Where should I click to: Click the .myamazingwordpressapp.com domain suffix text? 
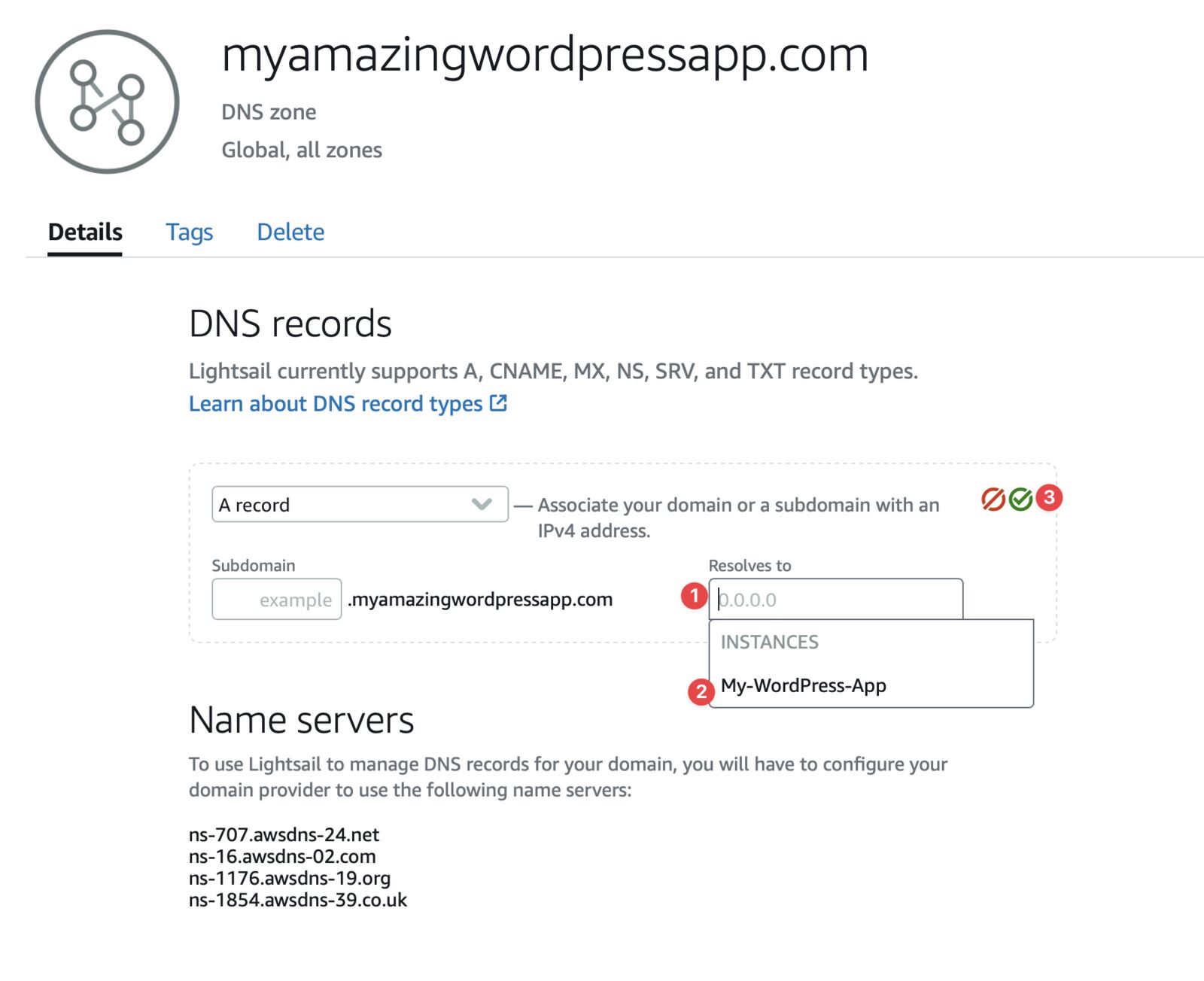(x=480, y=600)
